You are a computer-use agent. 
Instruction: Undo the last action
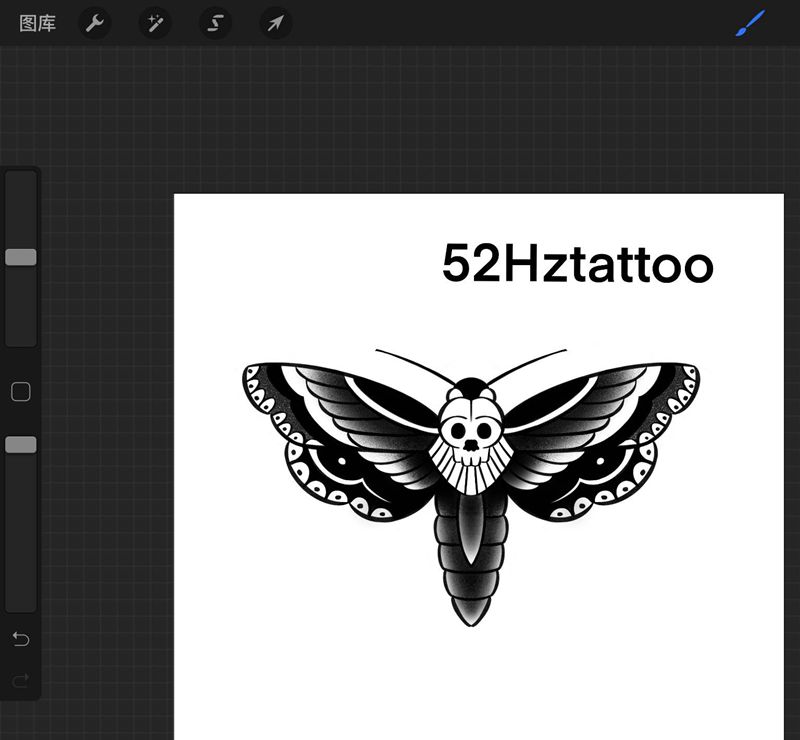click(x=21, y=639)
